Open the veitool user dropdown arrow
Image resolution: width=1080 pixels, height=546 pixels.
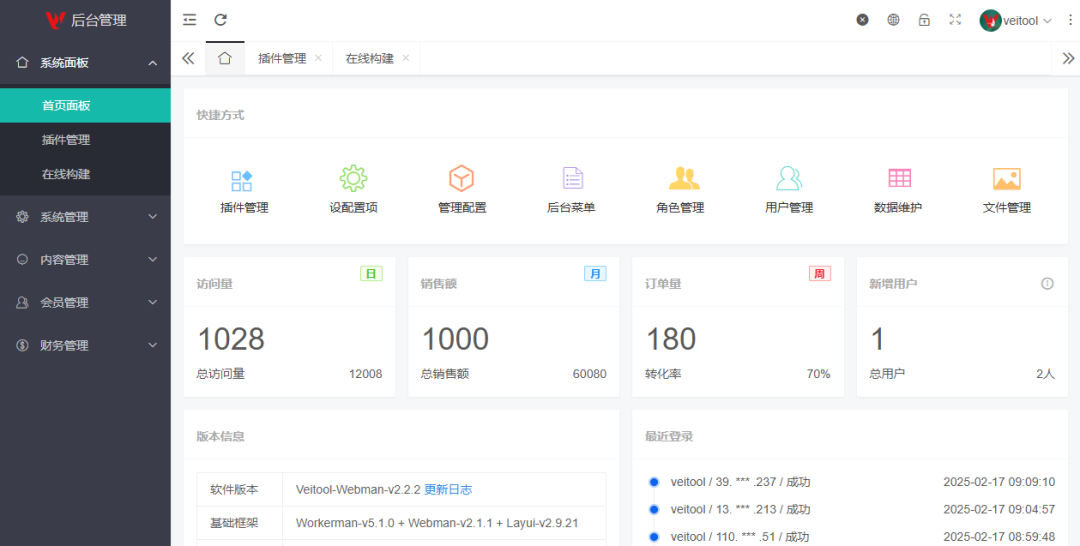1048,21
